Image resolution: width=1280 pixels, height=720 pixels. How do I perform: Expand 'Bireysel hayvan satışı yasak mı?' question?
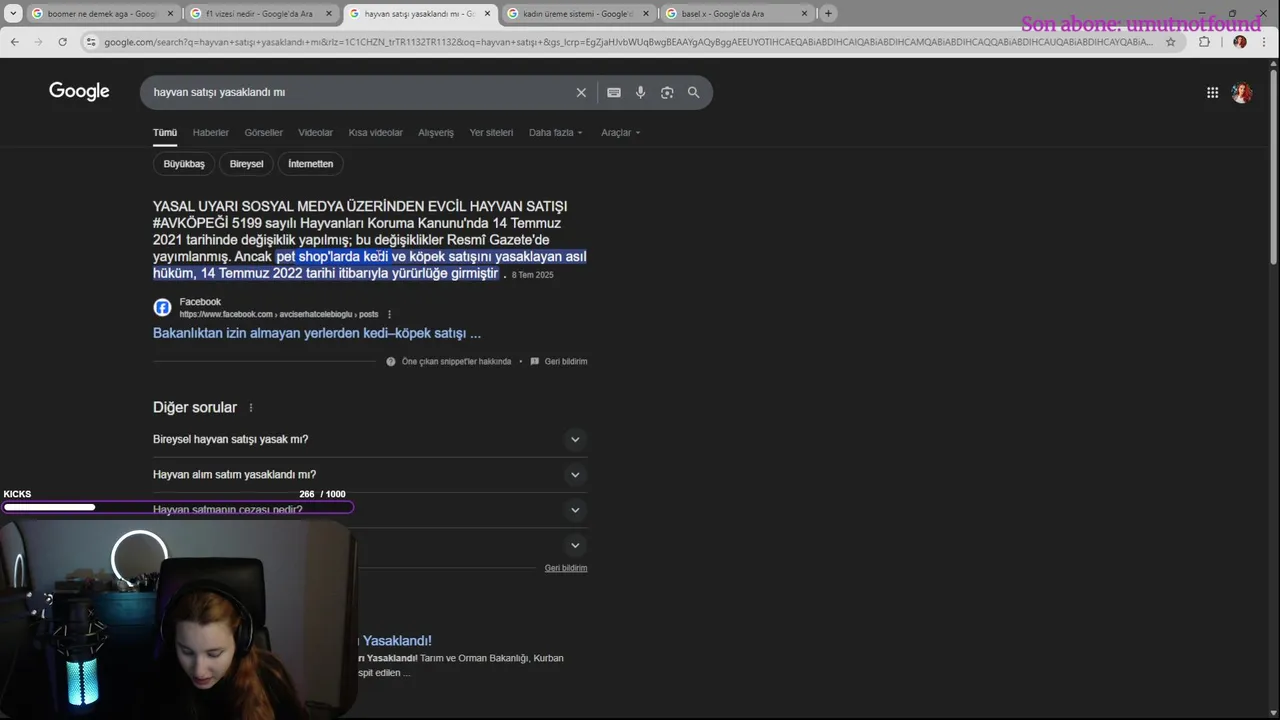(x=370, y=439)
